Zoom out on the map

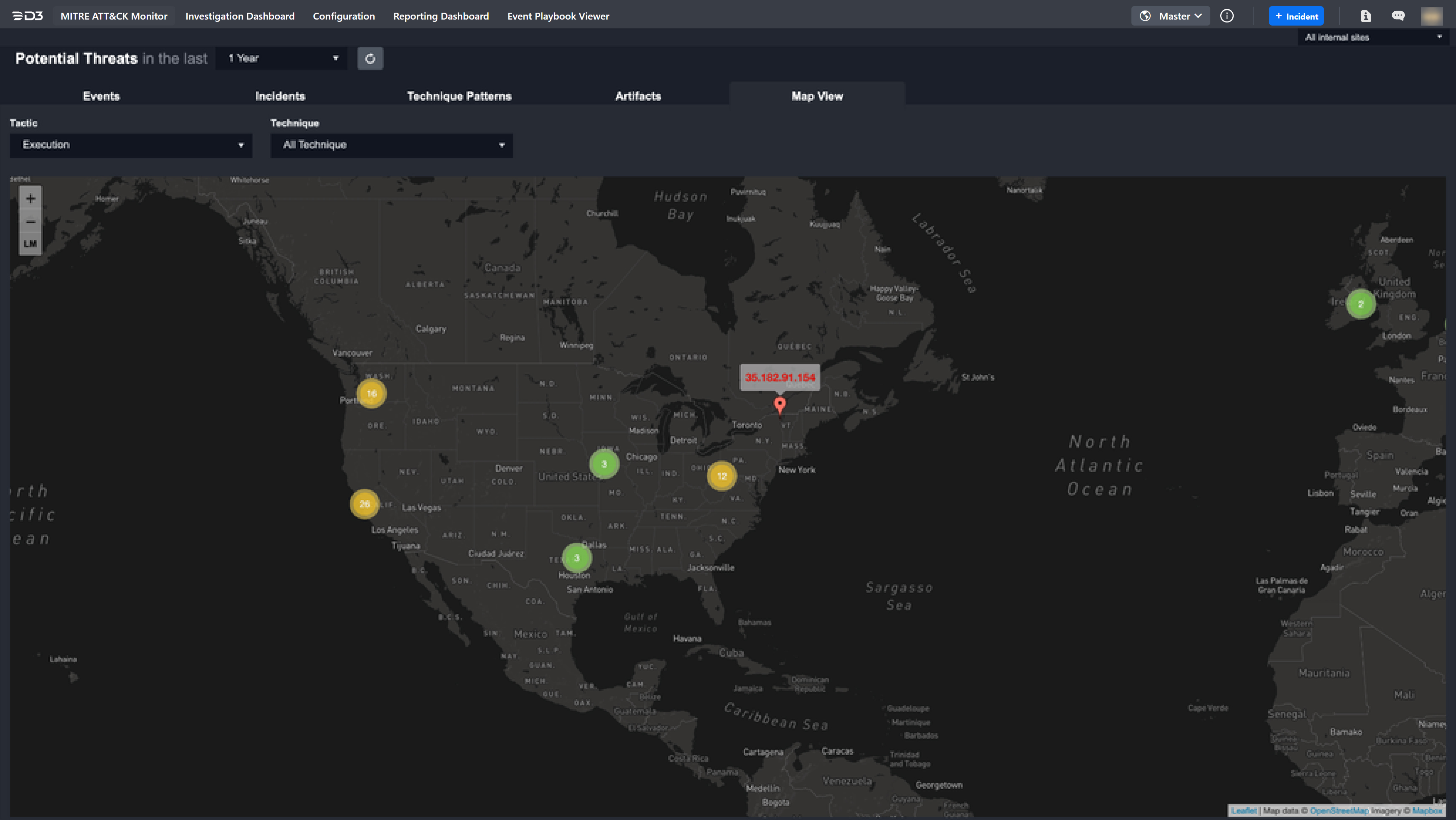(x=30, y=222)
